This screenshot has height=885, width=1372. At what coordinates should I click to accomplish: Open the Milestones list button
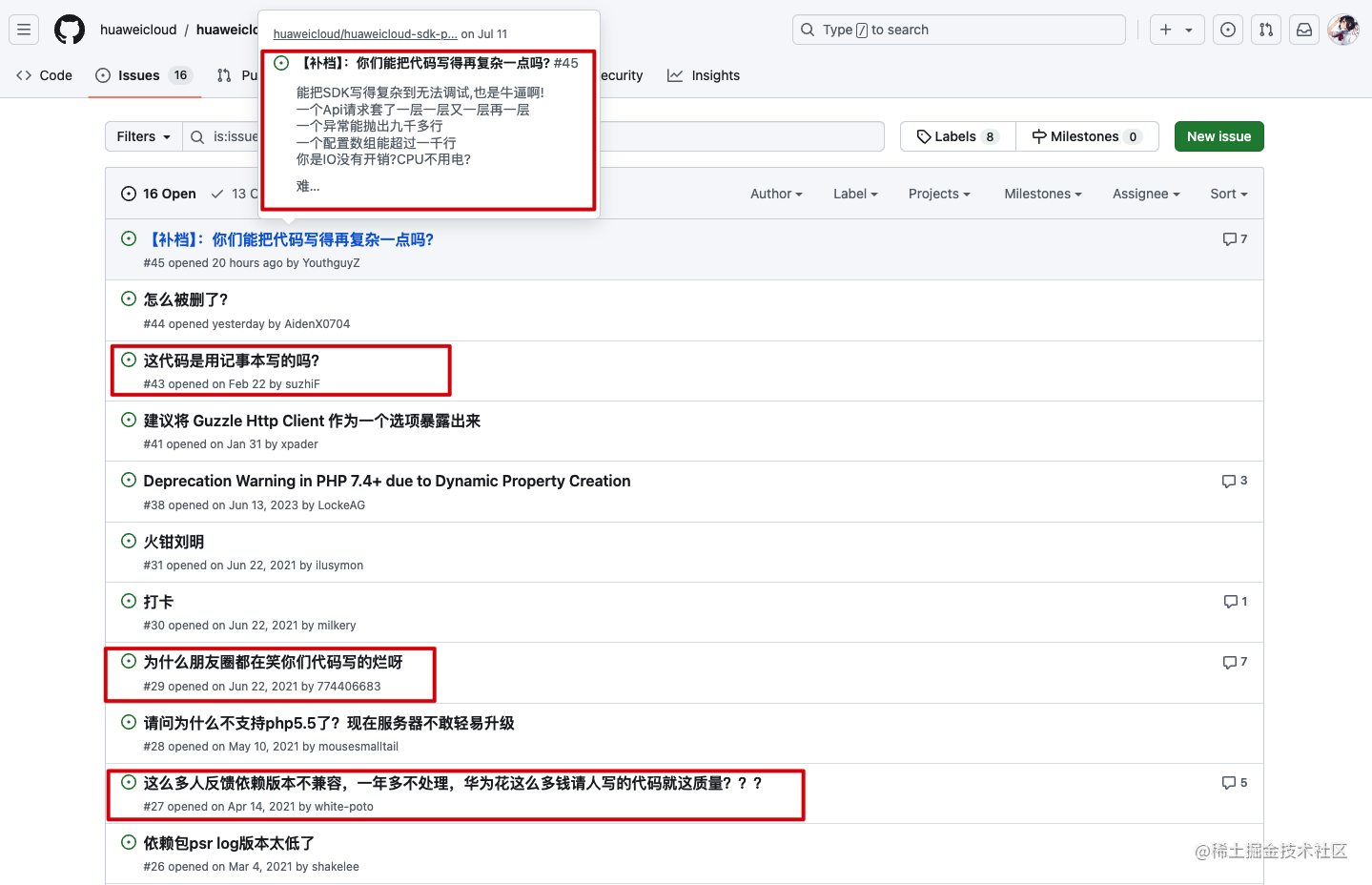coord(1087,136)
